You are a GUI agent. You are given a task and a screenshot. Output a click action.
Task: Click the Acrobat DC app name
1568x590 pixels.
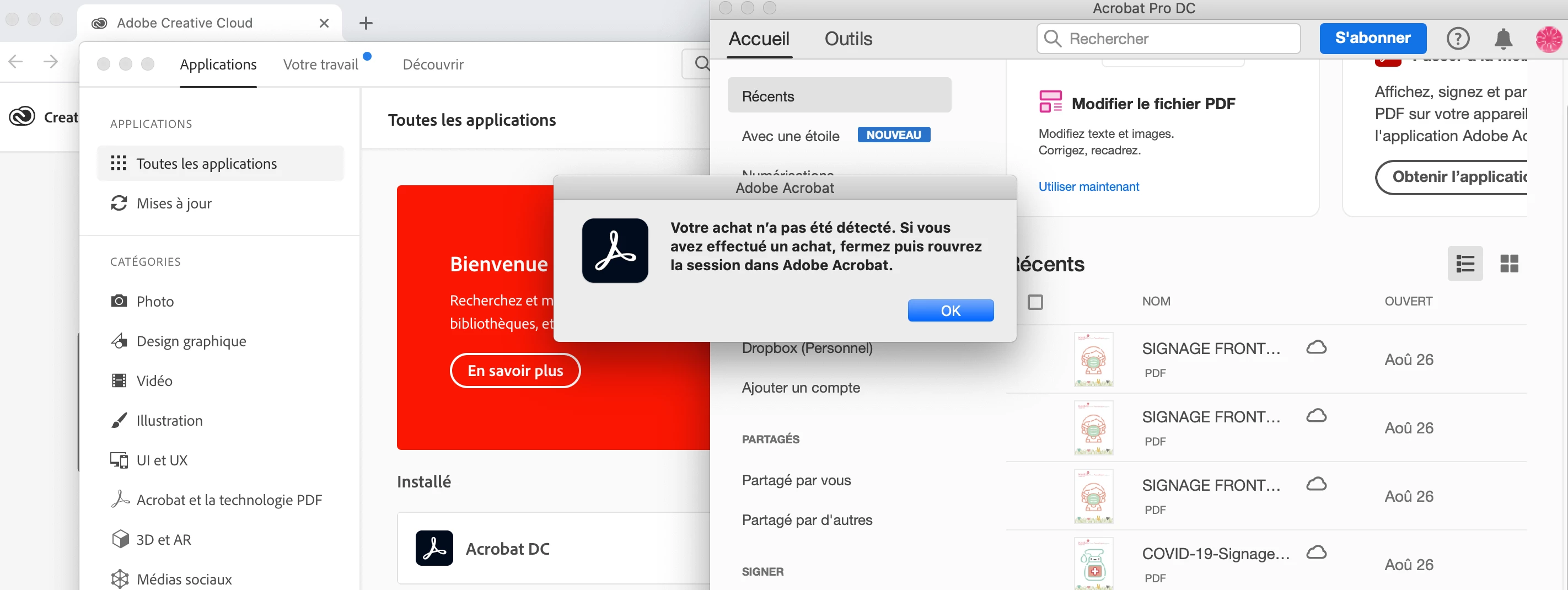(507, 549)
